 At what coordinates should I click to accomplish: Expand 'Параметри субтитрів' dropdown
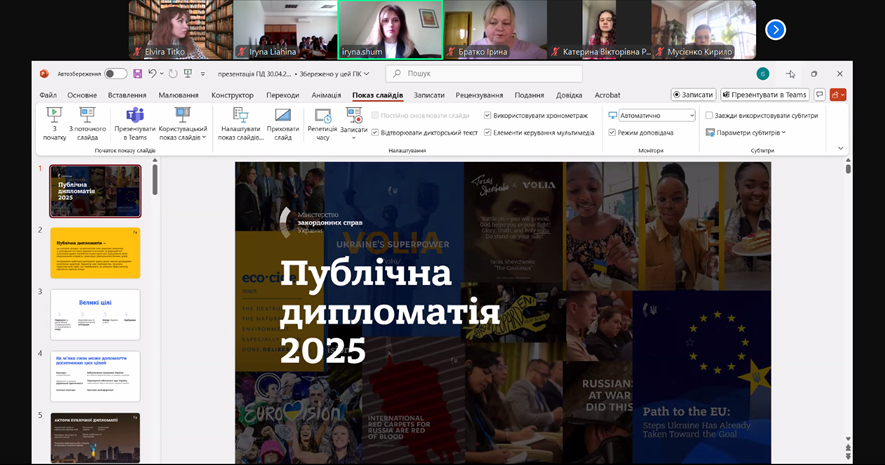pos(745,132)
